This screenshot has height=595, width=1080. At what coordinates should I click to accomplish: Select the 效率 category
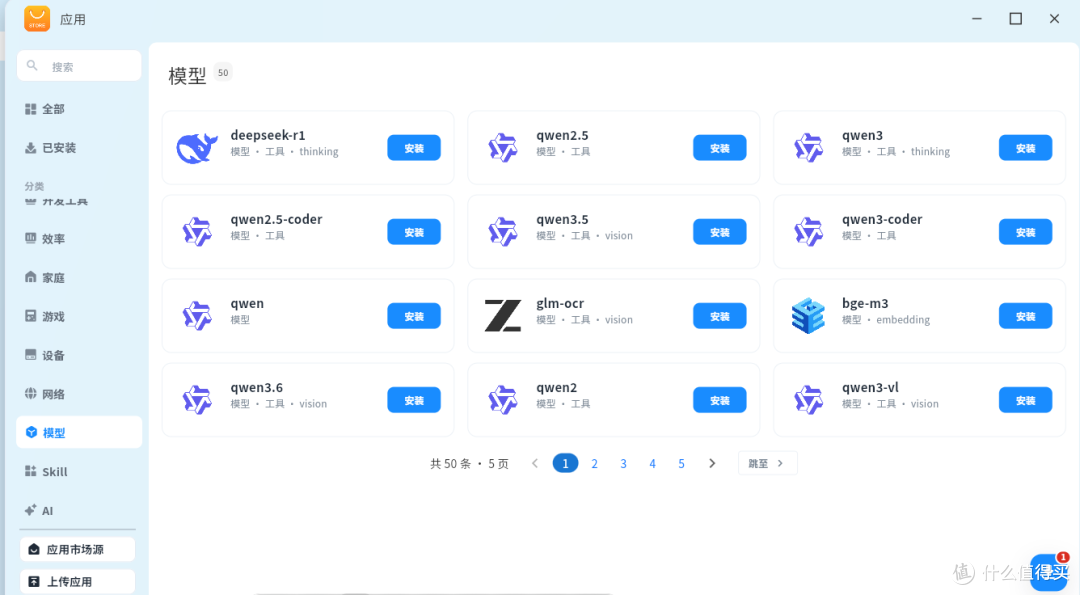79,238
